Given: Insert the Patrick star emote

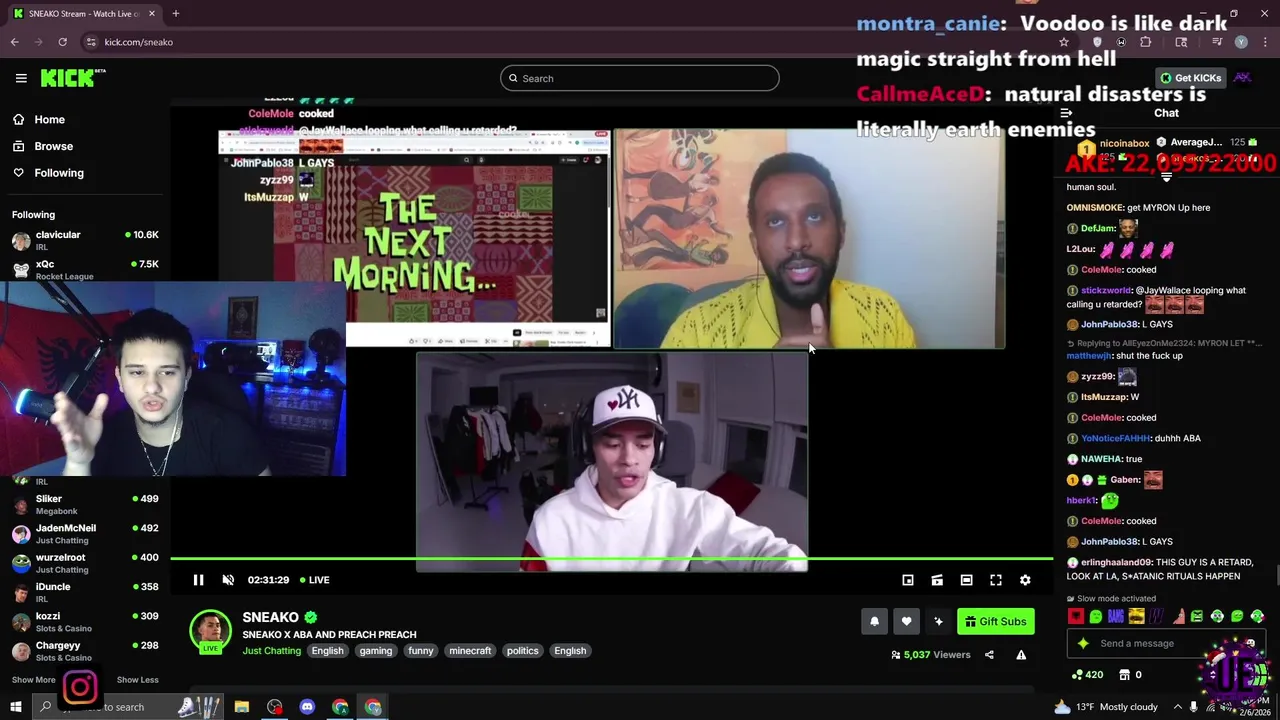Looking at the screenshot, I should 1177,616.
